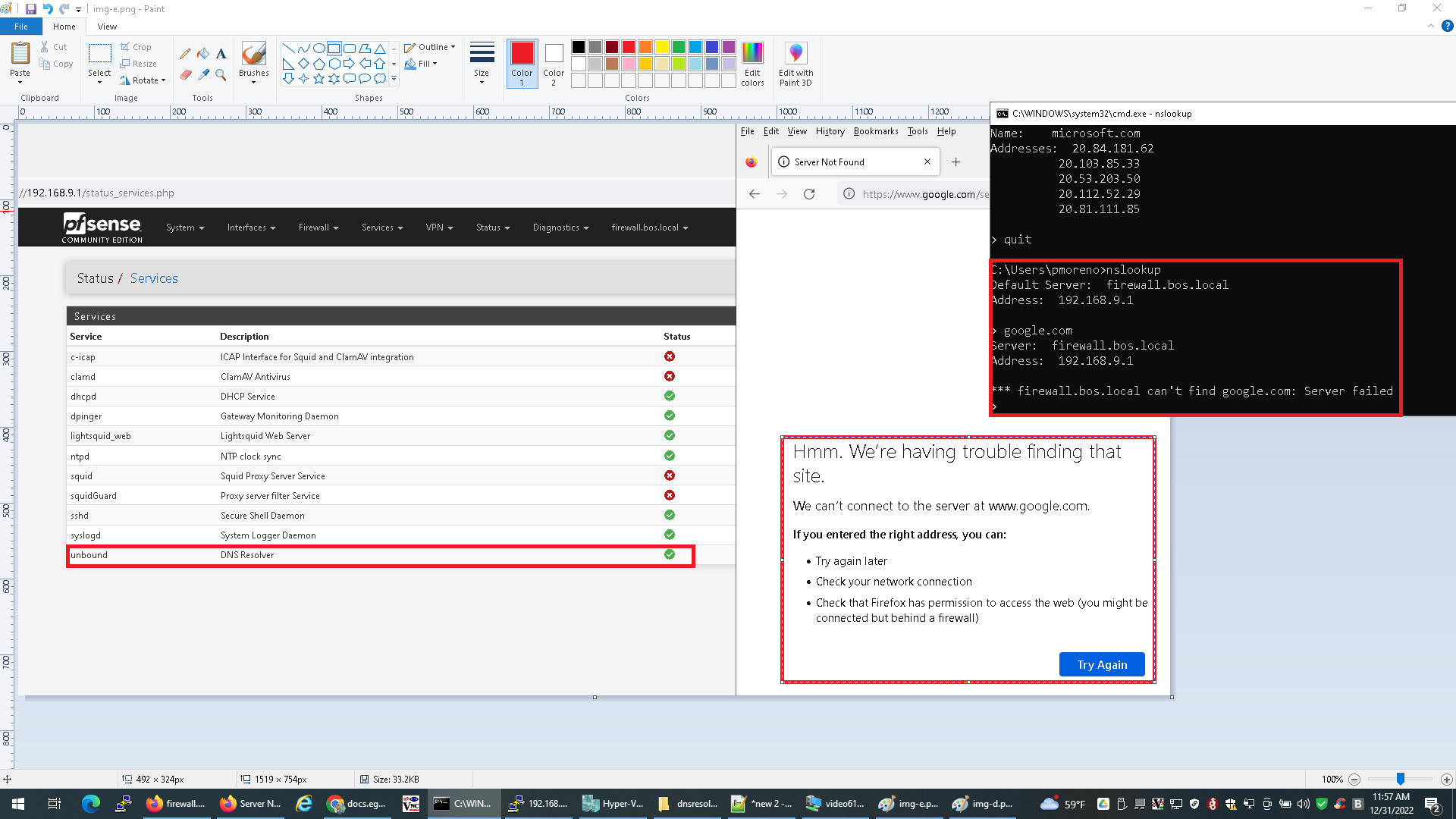Select the Eraser tool

click(x=185, y=74)
